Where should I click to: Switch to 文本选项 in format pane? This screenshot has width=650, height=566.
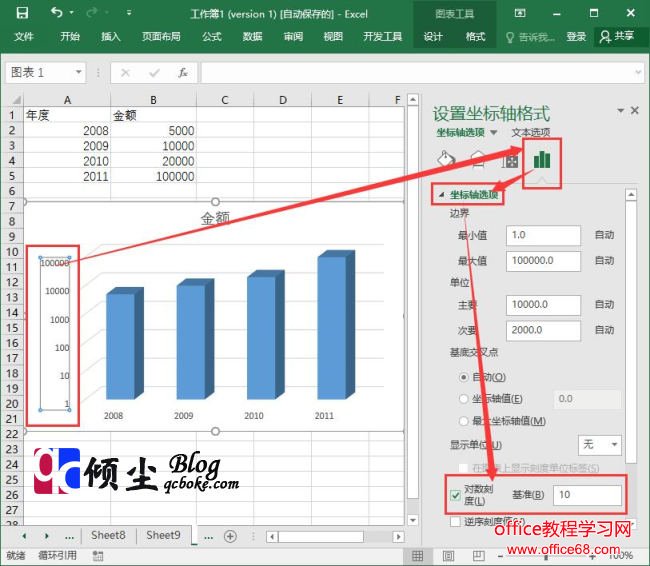[531, 132]
